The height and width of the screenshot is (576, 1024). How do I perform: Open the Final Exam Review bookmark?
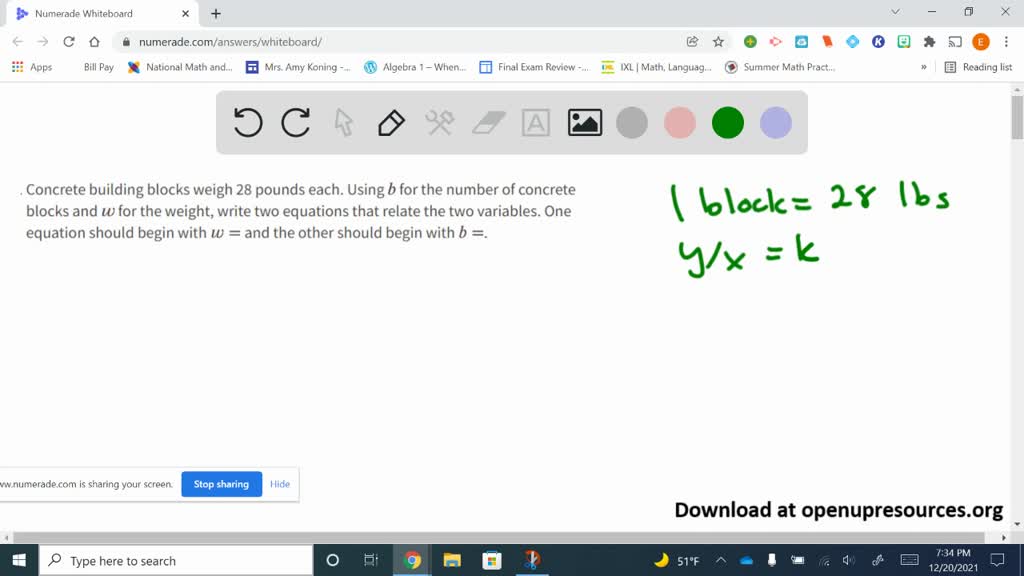pyautogui.click(x=534, y=67)
